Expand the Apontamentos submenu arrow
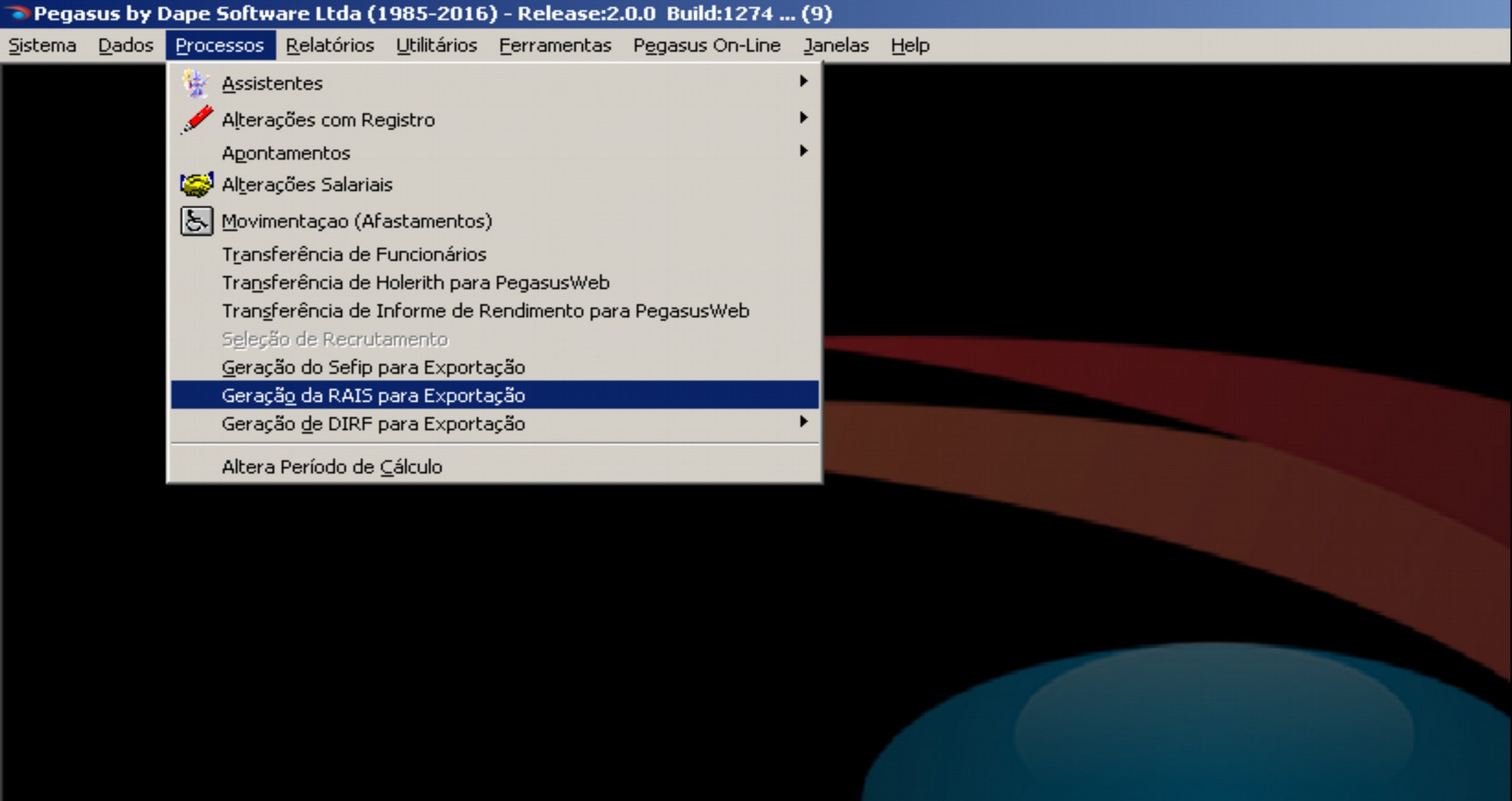 pyautogui.click(x=803, y=151)
